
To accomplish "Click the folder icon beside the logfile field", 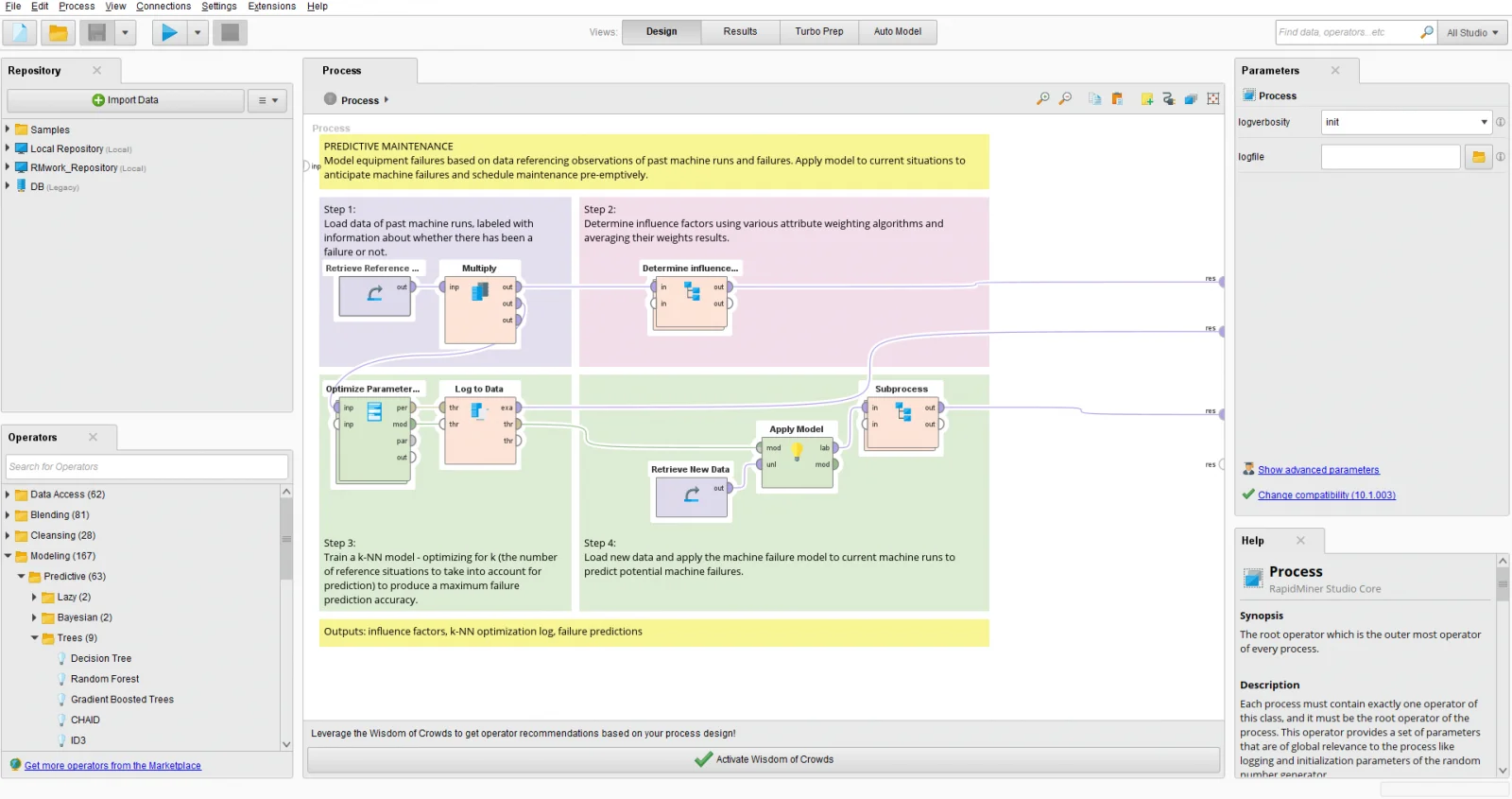I will click(x=1478, y=157).
